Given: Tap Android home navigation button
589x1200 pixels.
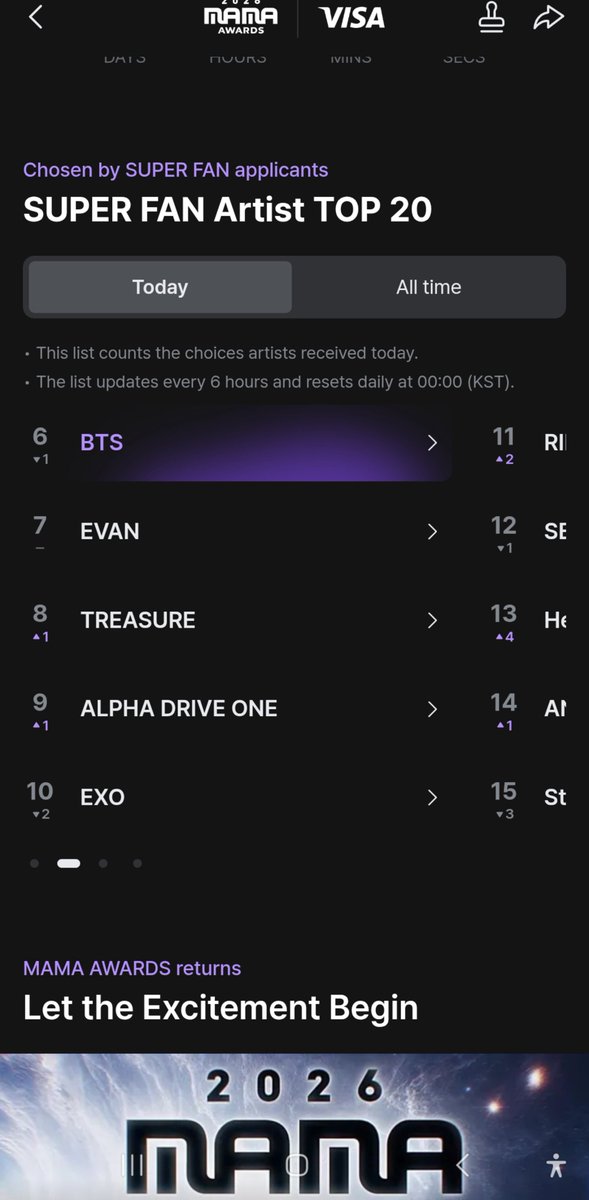Looking at the screenshot, I should tap(297, 1165).
